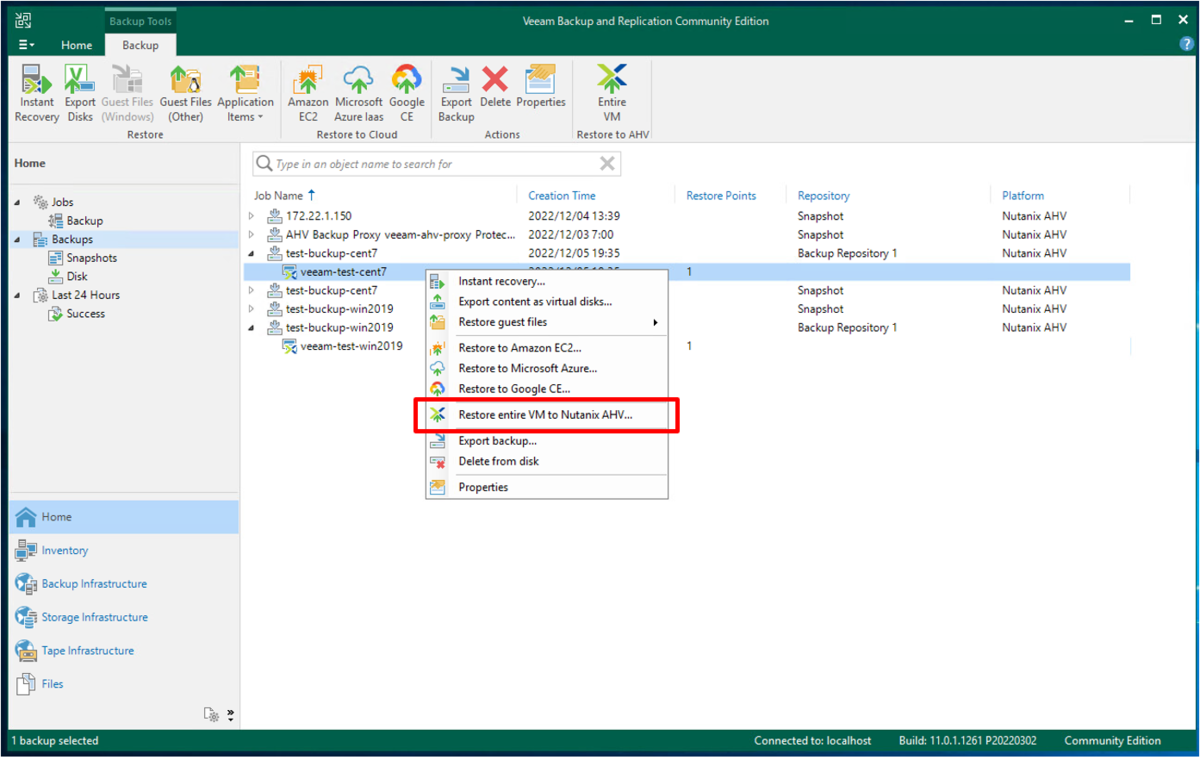The width and height of the screenshot is (1200, 760).
Task: Open the Files navigation pane
Action: click(124, 684)
